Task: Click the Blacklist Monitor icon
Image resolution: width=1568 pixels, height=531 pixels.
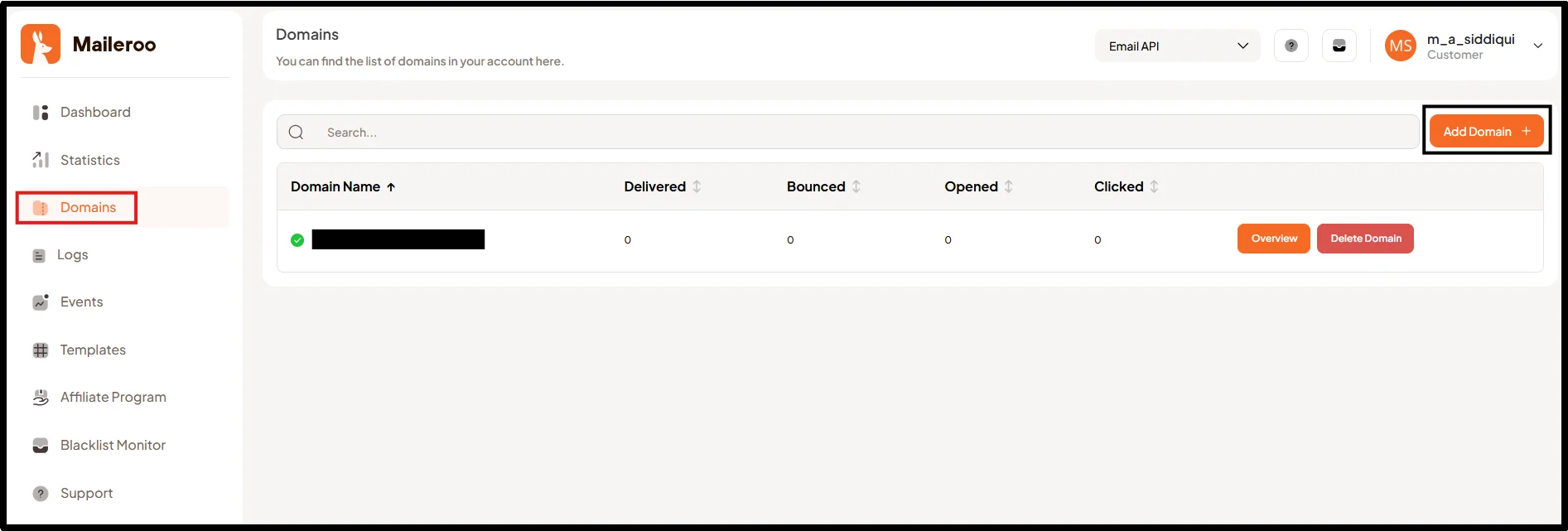Action: [x=41, y=446]
